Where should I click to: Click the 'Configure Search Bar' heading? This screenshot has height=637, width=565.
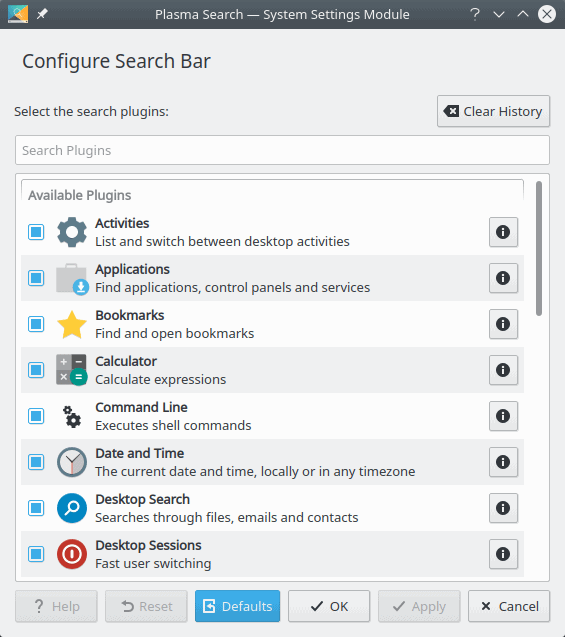coord(116,61)
